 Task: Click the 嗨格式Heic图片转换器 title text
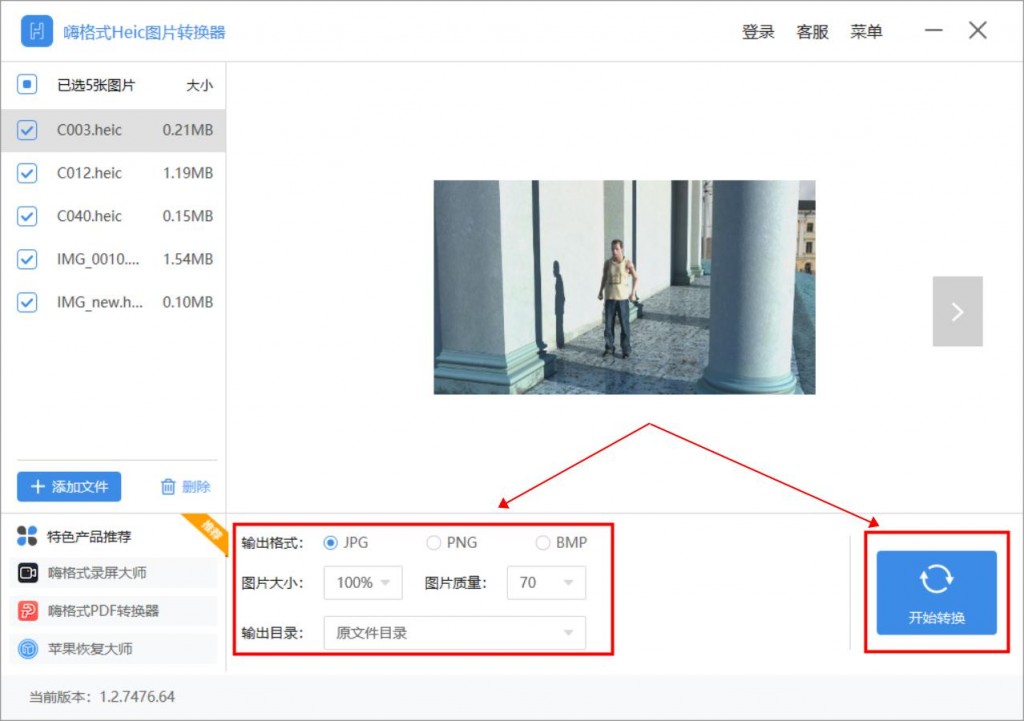pos(144,32)
